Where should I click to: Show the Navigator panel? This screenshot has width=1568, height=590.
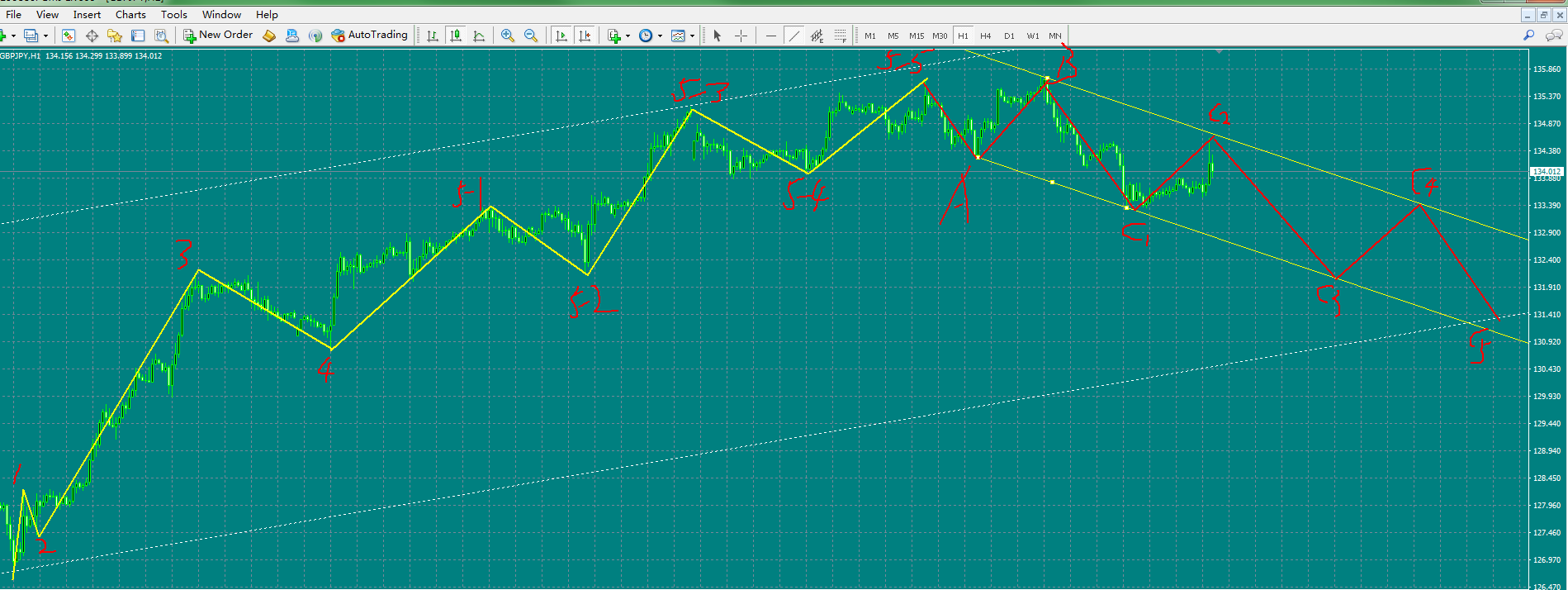point(115,36)
